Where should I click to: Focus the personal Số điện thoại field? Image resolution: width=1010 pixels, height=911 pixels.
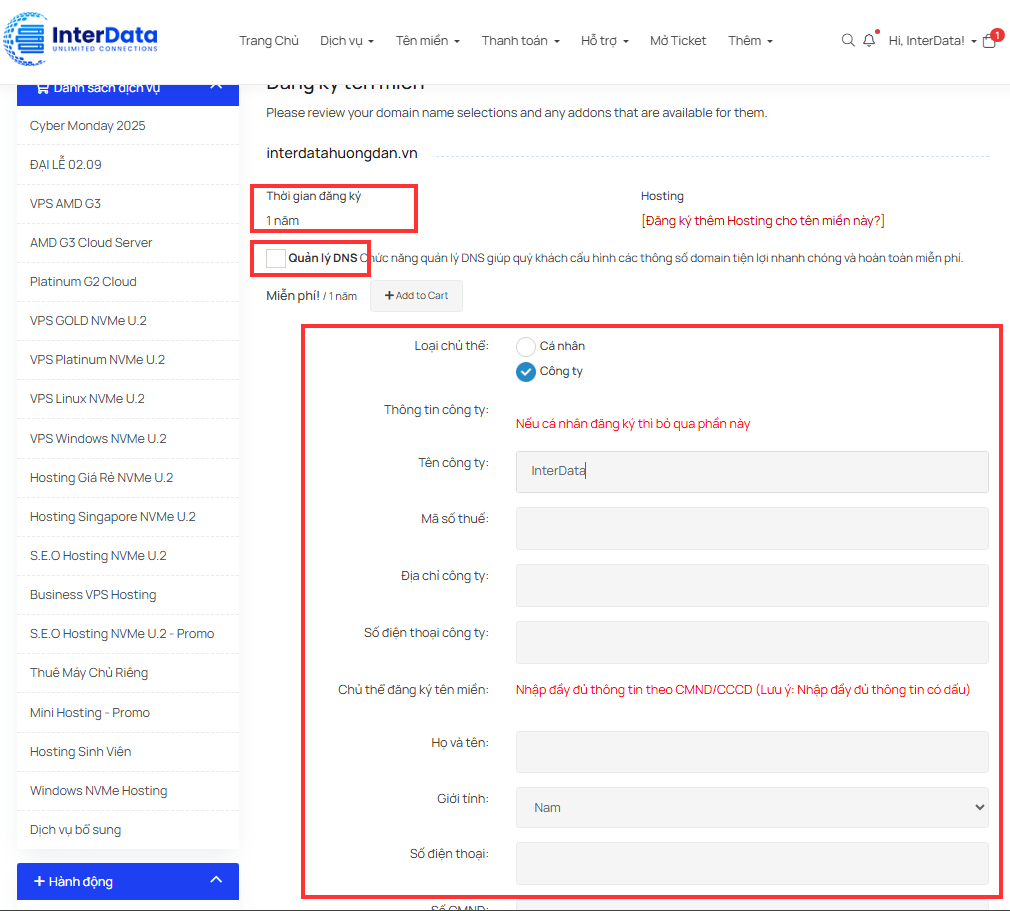point(752,863)
